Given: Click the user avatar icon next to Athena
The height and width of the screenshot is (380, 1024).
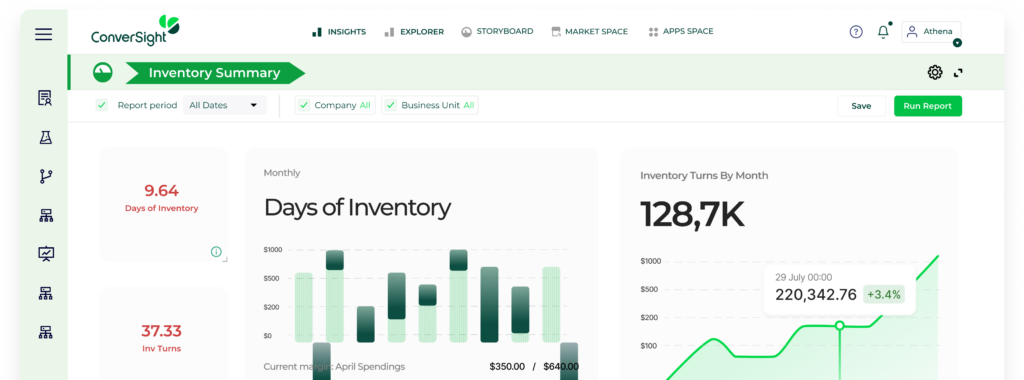Looking at the screenshot, I should pos(912,31).
